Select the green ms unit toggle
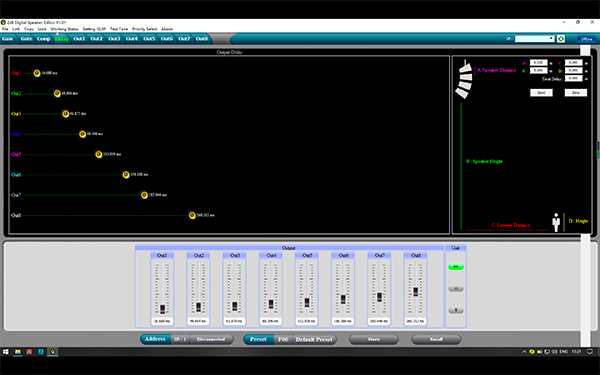The height and width of the screenshot is (375, 600). click(456, 267)
